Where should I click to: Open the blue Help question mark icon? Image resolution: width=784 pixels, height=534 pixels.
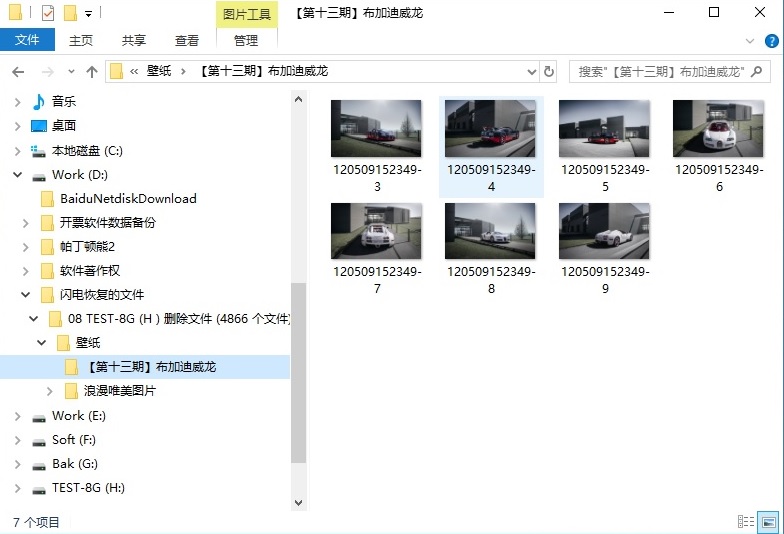pos(772,41)
